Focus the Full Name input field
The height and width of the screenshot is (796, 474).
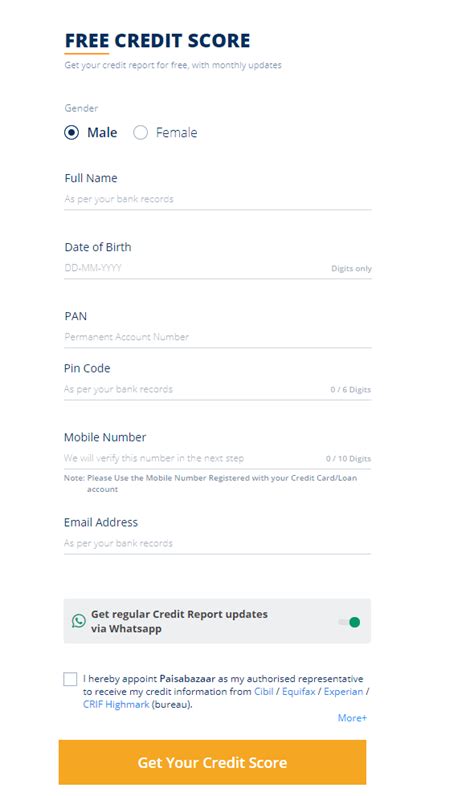(x=218, y=199)
